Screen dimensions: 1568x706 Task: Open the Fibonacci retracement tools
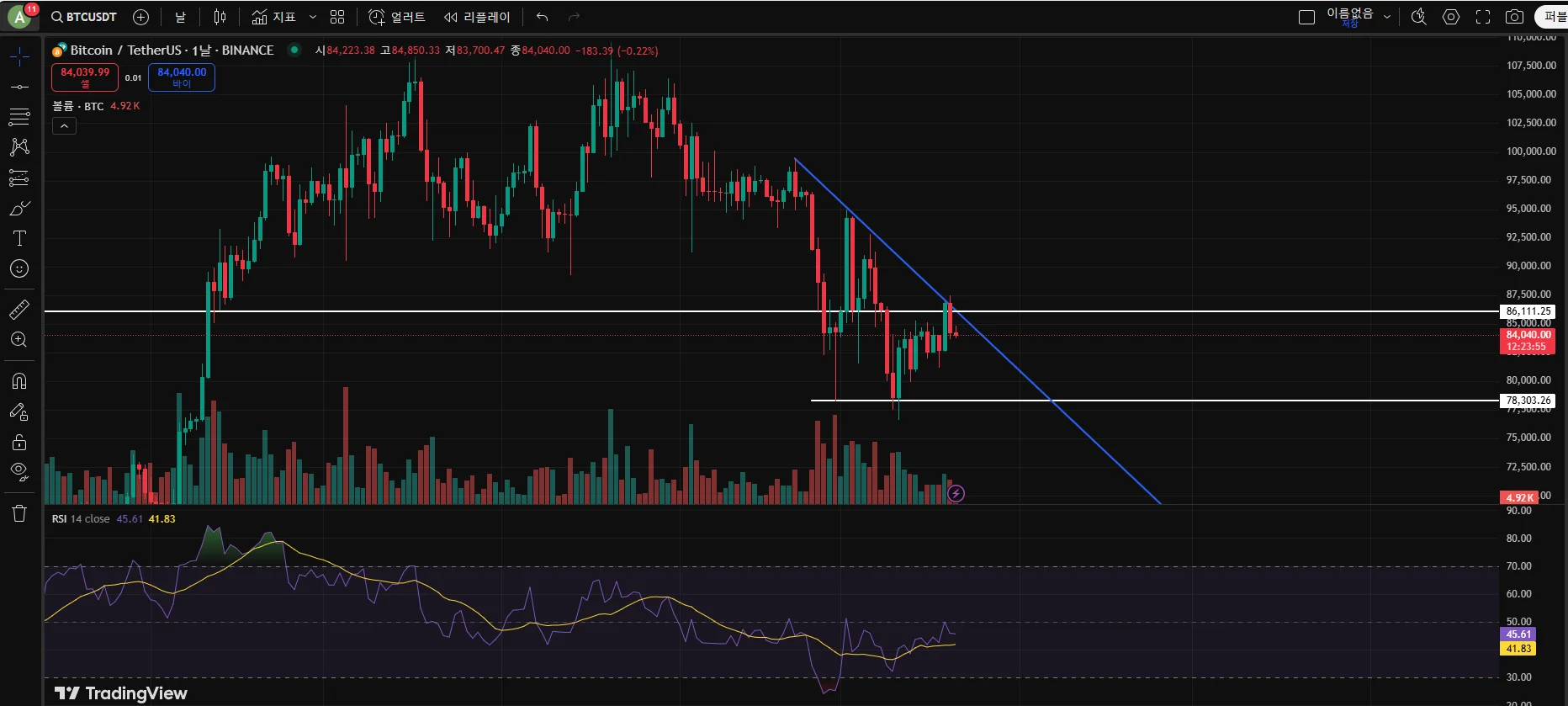[19, 117]
